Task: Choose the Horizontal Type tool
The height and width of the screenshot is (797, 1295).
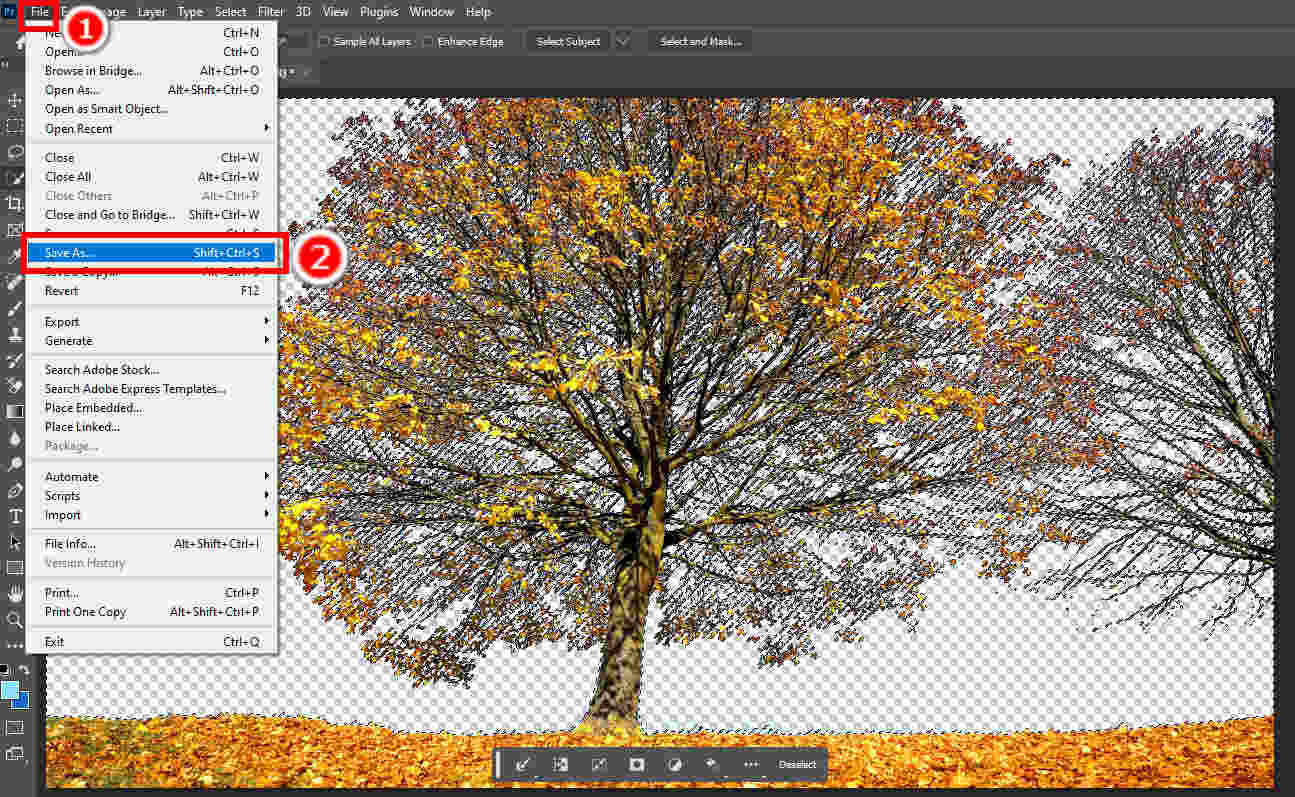Action: coord(14,516)
